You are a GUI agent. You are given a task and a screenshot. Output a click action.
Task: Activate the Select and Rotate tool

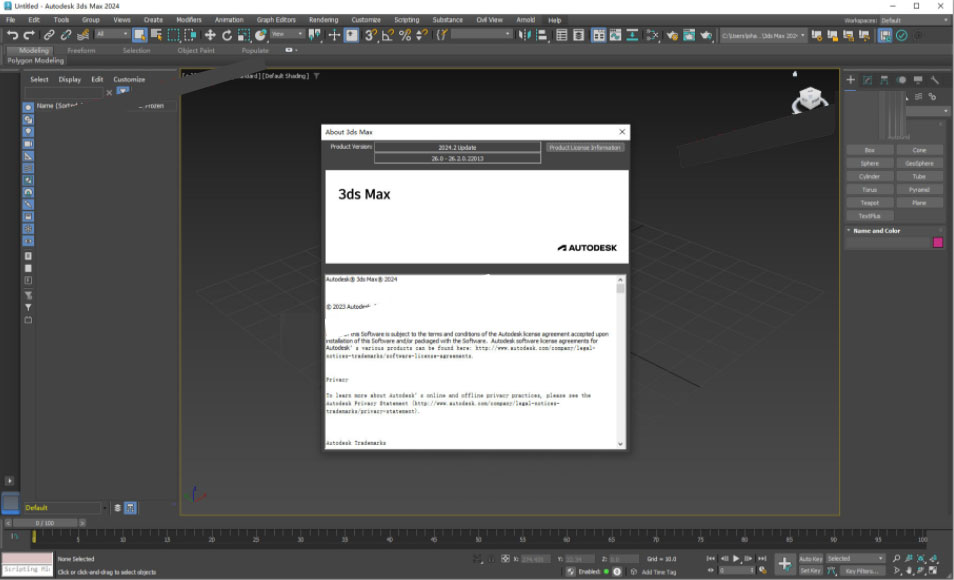coord(227,35)
